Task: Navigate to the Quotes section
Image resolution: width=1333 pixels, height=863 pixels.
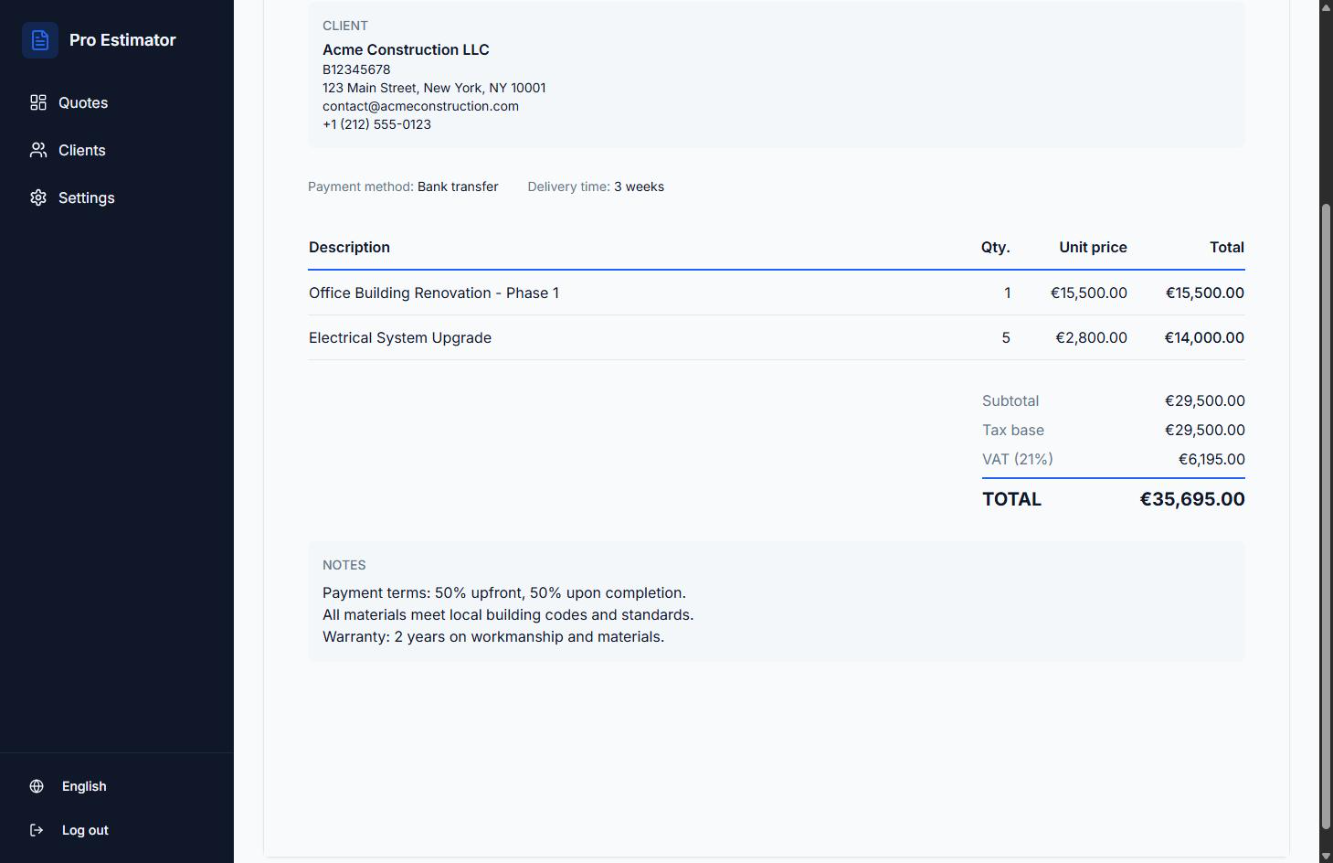Action: [82, 102]
